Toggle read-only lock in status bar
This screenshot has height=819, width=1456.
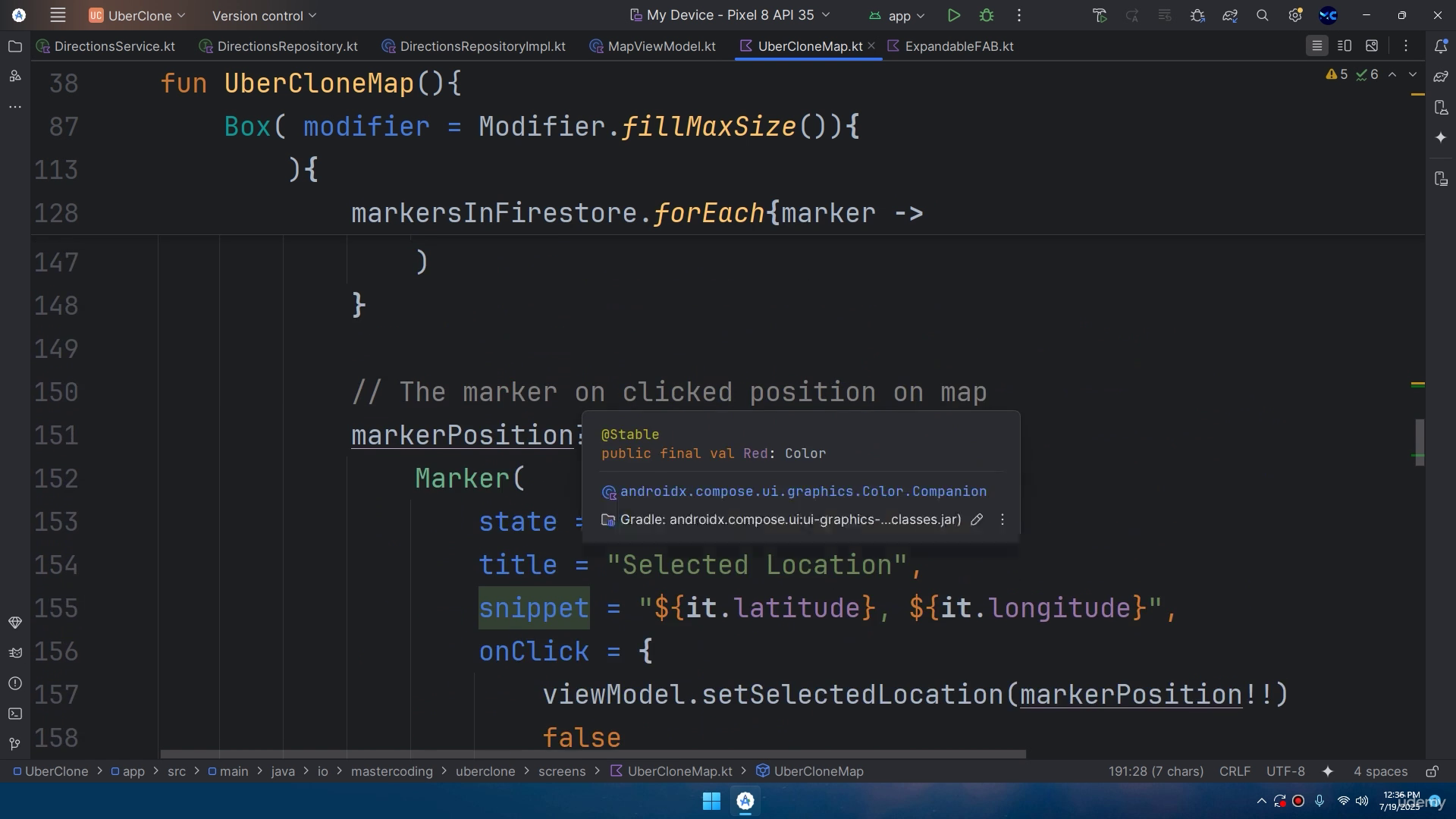click(1432, 771)
